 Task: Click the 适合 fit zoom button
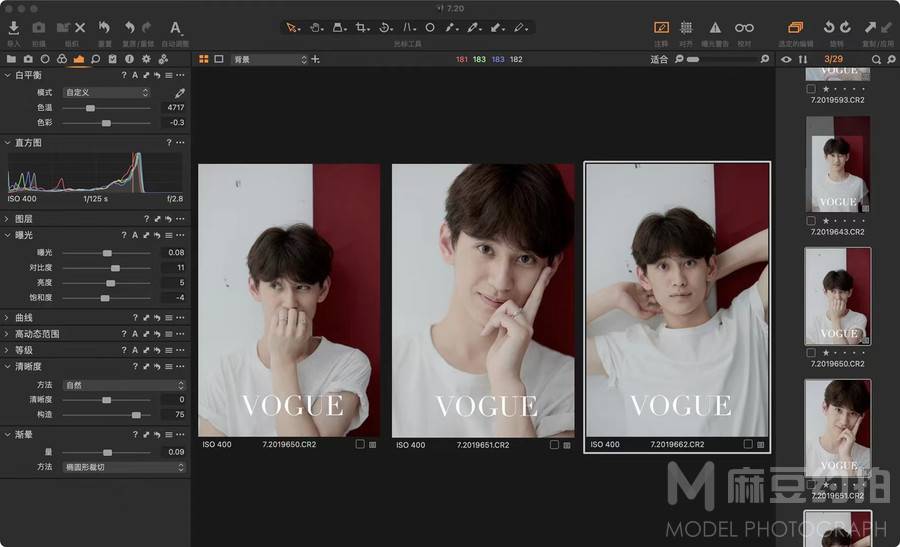coord(659,59)
